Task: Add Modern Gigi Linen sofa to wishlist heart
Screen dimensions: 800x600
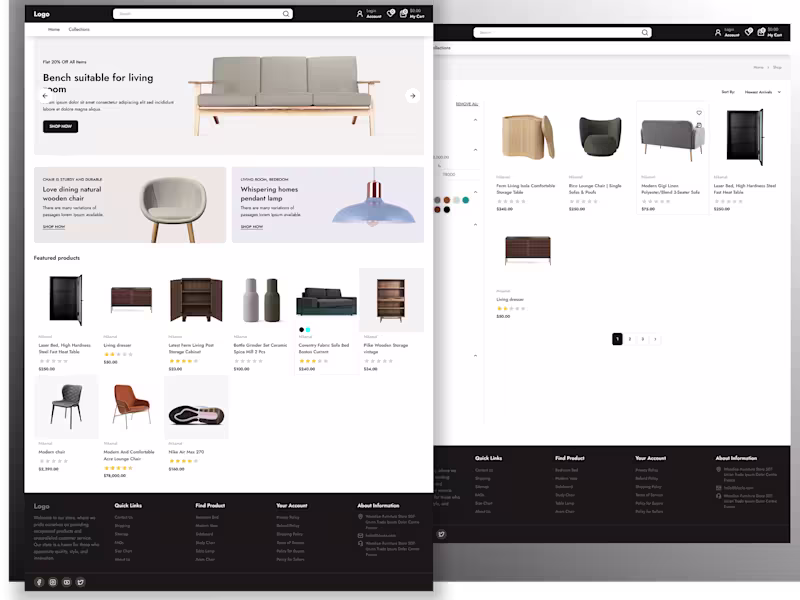Action: [x=699, y=113]
